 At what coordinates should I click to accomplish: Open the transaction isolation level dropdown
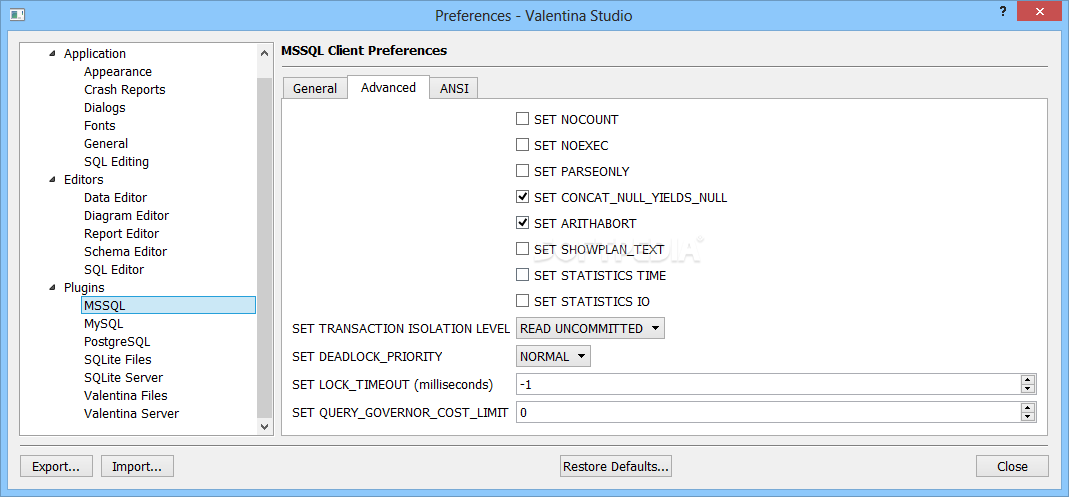click(590, 329)
